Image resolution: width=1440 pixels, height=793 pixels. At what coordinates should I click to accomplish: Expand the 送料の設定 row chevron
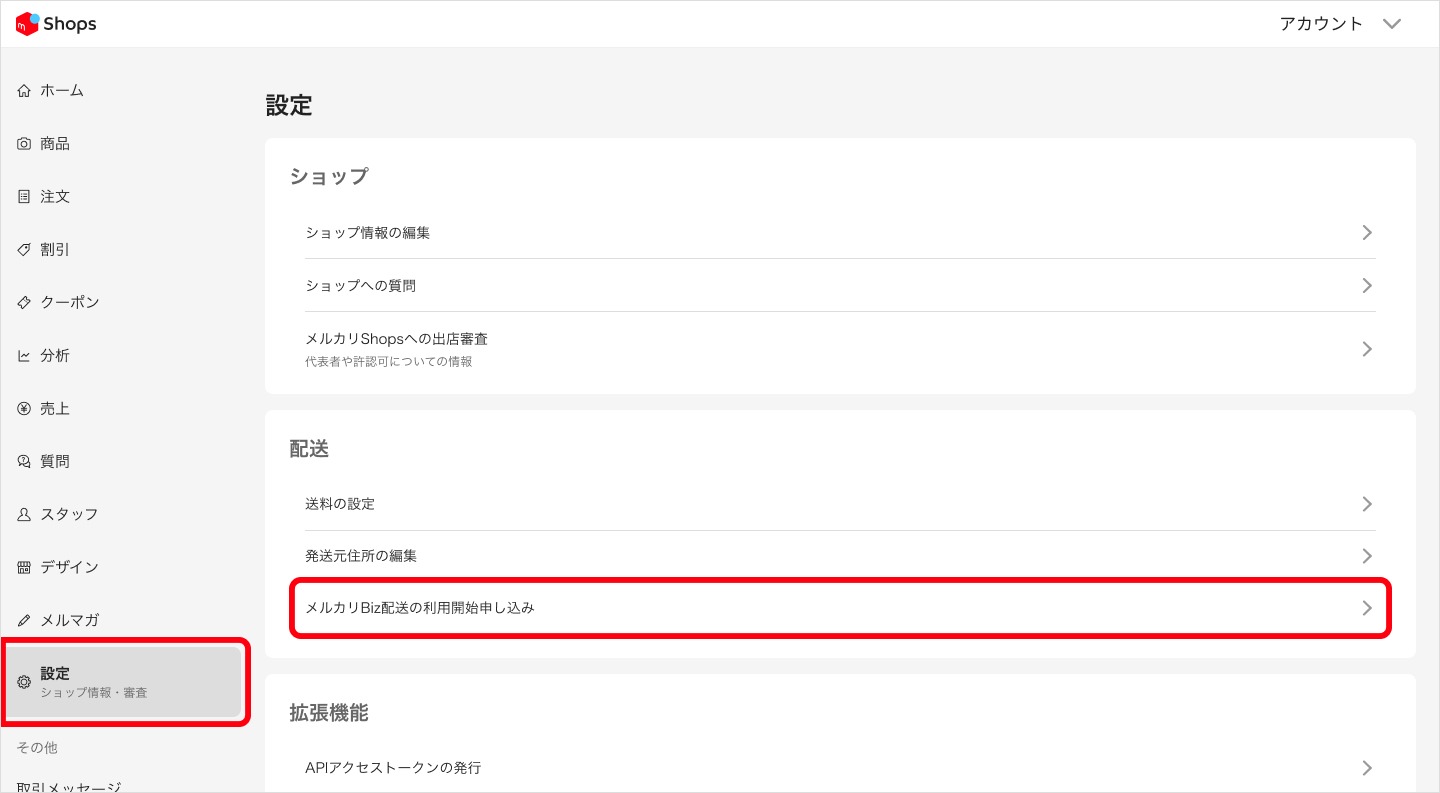[x=1367, y=504]
